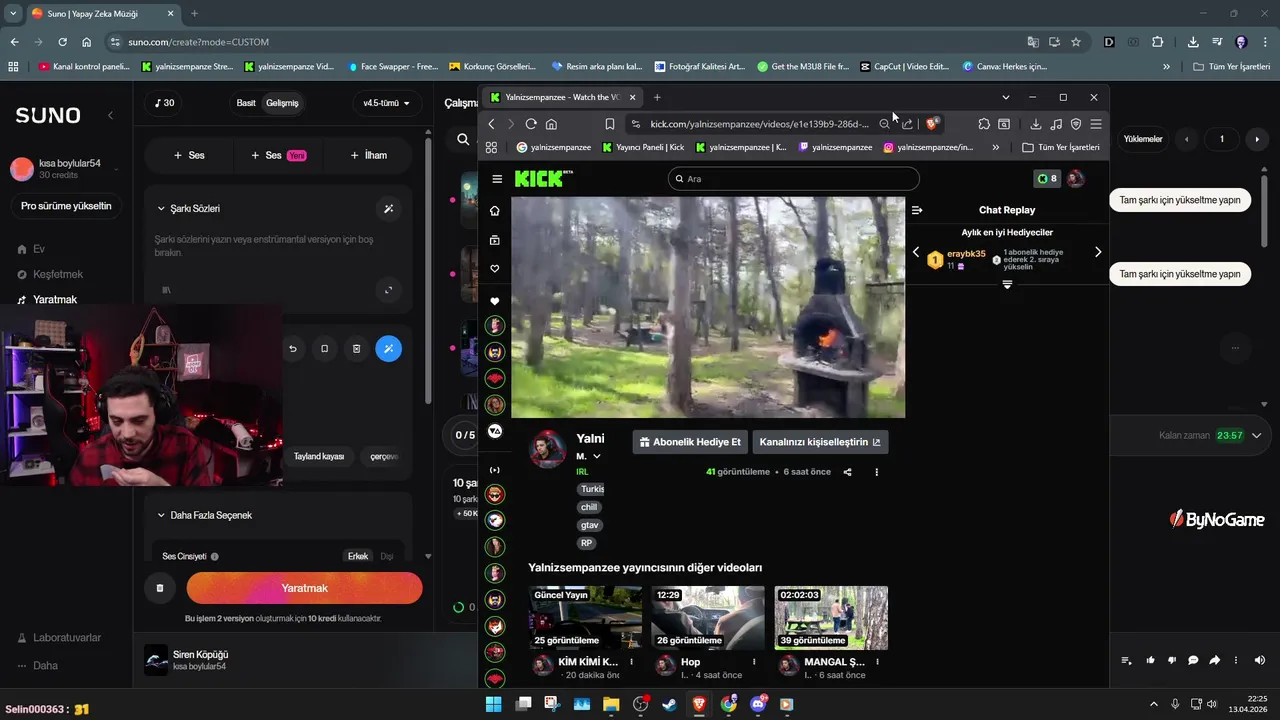Open MANGAL video thumbnail
Screen dimensions: 1280x720
click(831, 617)
